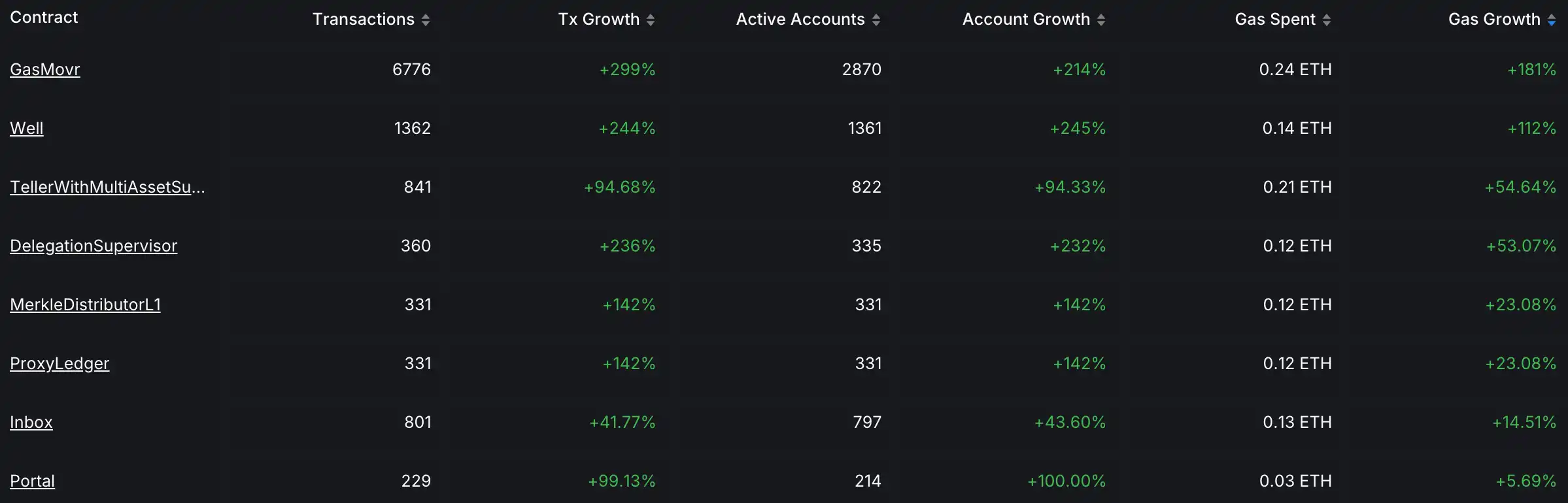
Task: Open the Inbox contract link
Action: (x=31, y=422)
